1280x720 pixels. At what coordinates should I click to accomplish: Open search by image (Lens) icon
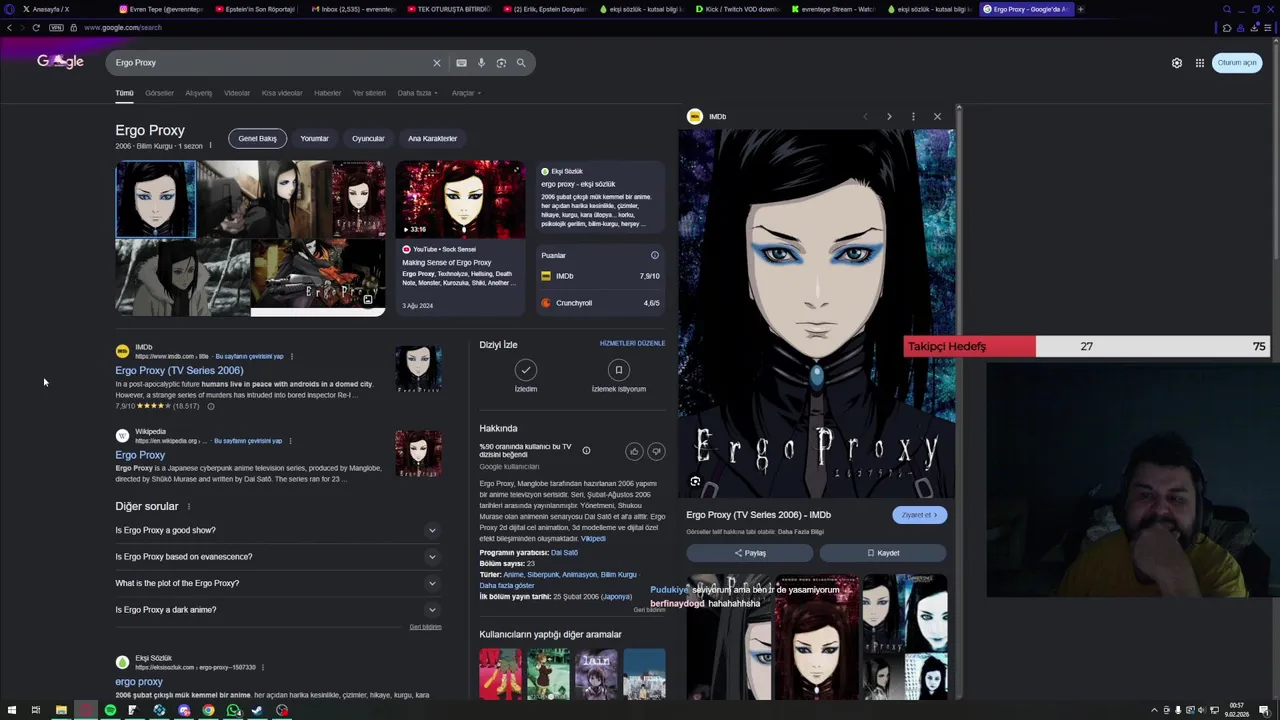coord(501,63)
